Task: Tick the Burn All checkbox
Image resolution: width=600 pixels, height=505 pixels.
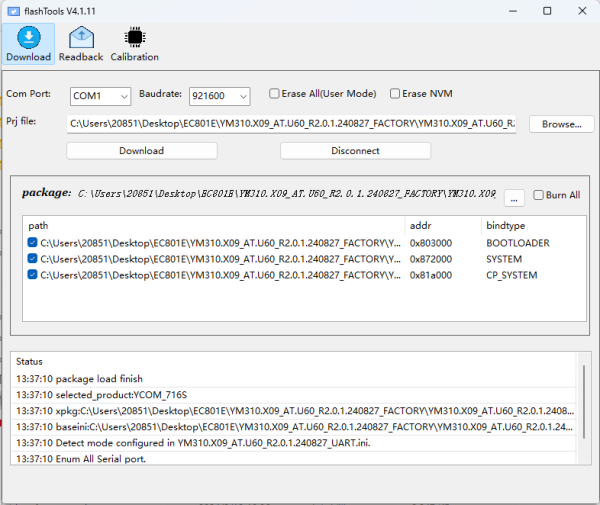Action: tap(538, 195)
